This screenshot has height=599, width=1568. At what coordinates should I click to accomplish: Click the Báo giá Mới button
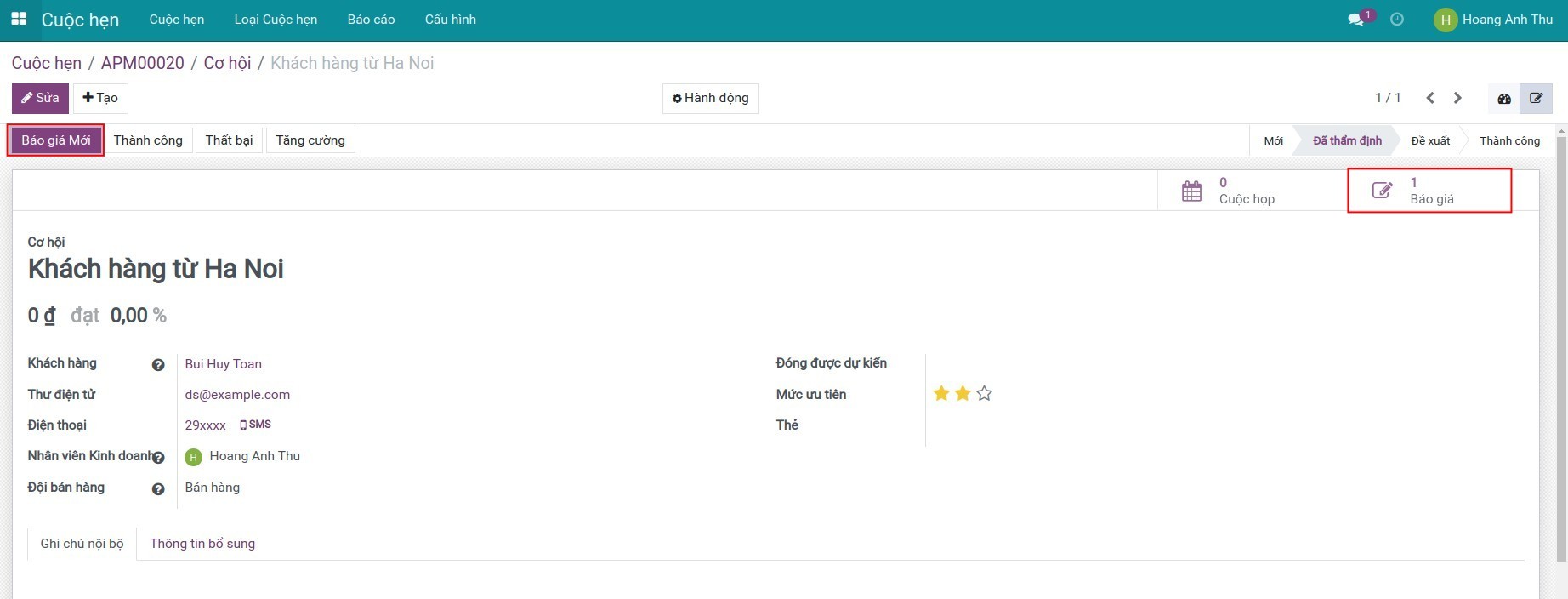click(x=56, y=140)
